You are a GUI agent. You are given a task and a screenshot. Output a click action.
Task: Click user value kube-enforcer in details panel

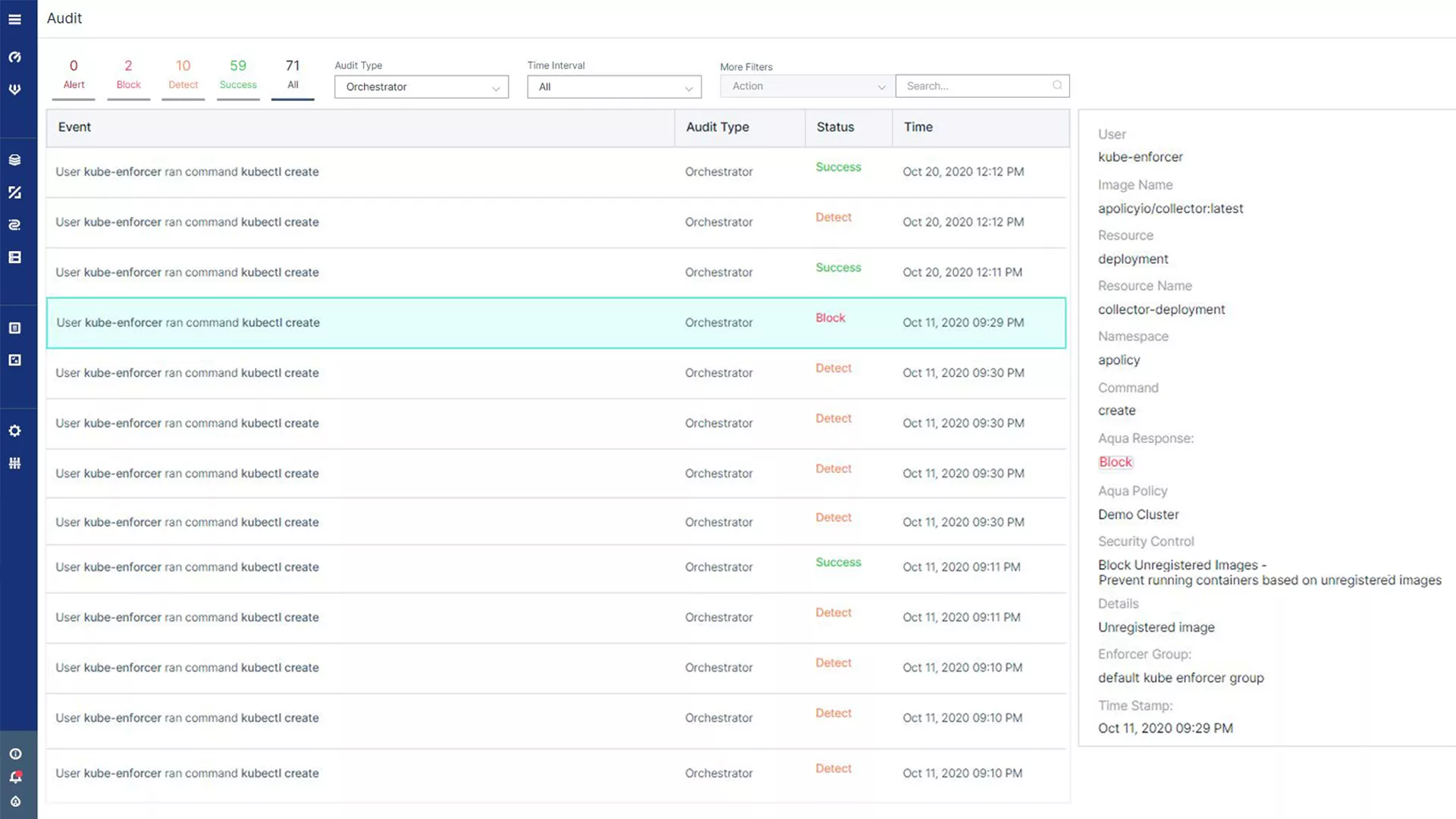[1140, 157]
